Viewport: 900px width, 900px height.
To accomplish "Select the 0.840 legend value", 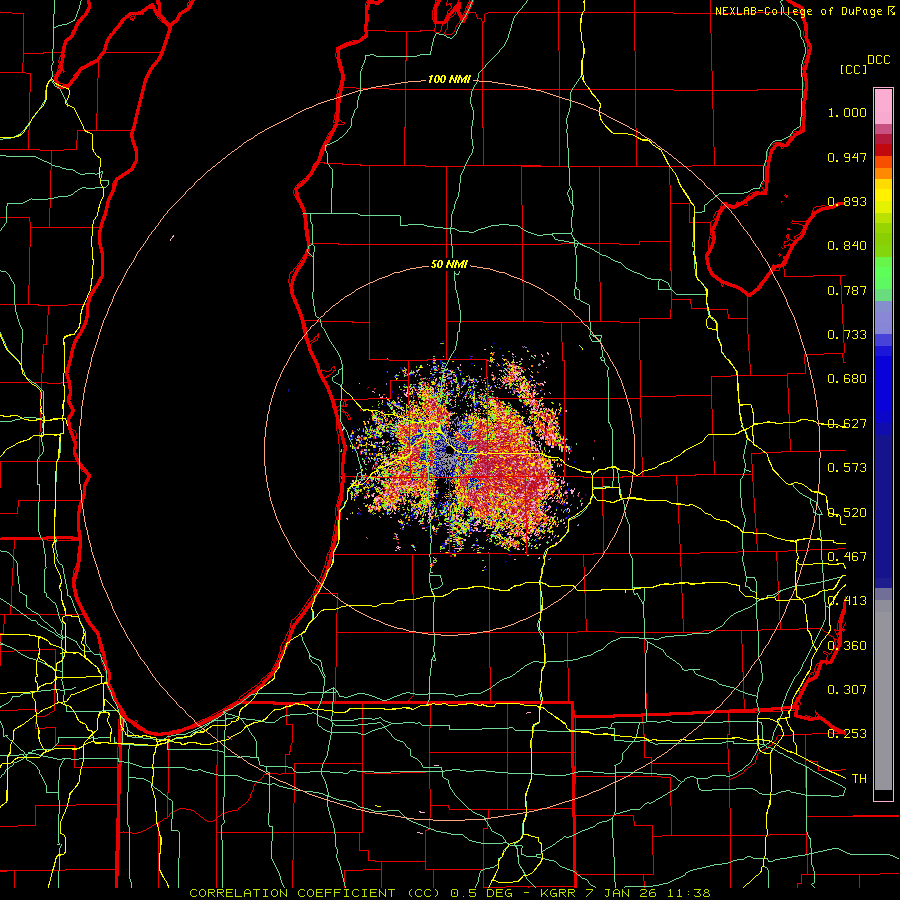I will (847, 246).
